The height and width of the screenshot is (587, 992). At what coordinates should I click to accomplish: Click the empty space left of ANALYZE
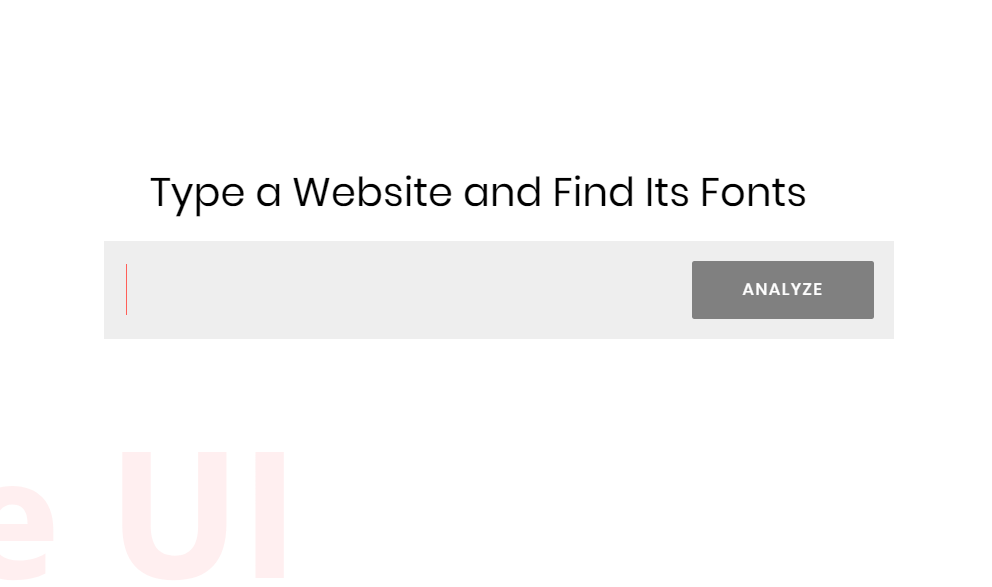(600, 290)
